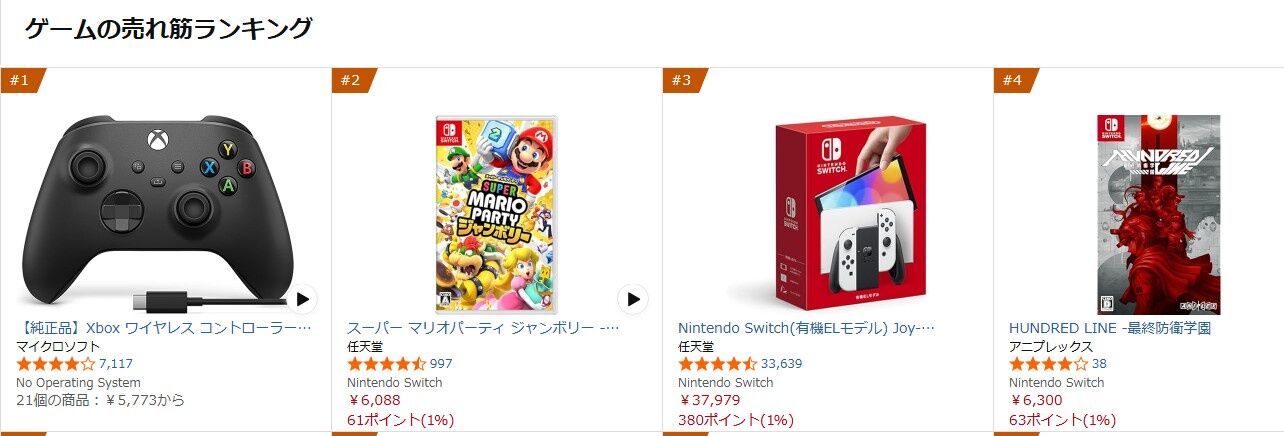Click the star rating of Nintendo Switch OLED
This screenshot has height=436, width=1284.
[x=717, y=364]
